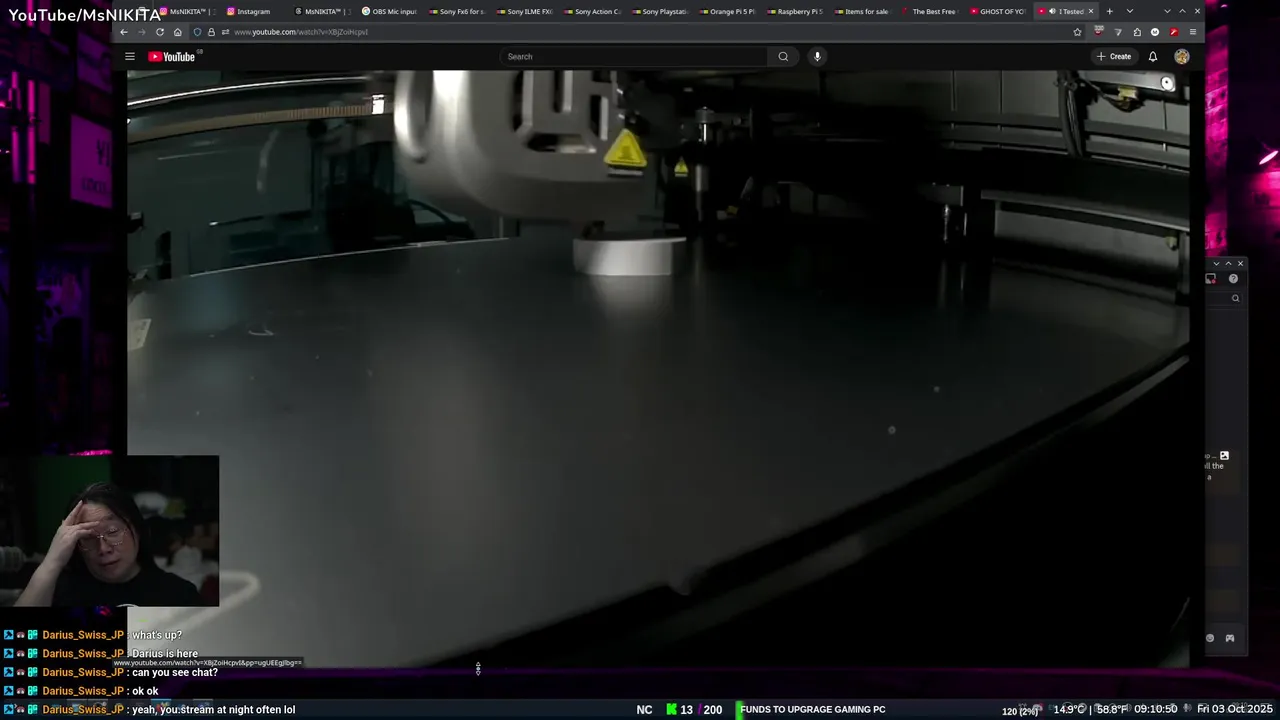1280x720 pixels.
Task: Expand the list all tabs dropdown
Action: tap(1130, 11)
